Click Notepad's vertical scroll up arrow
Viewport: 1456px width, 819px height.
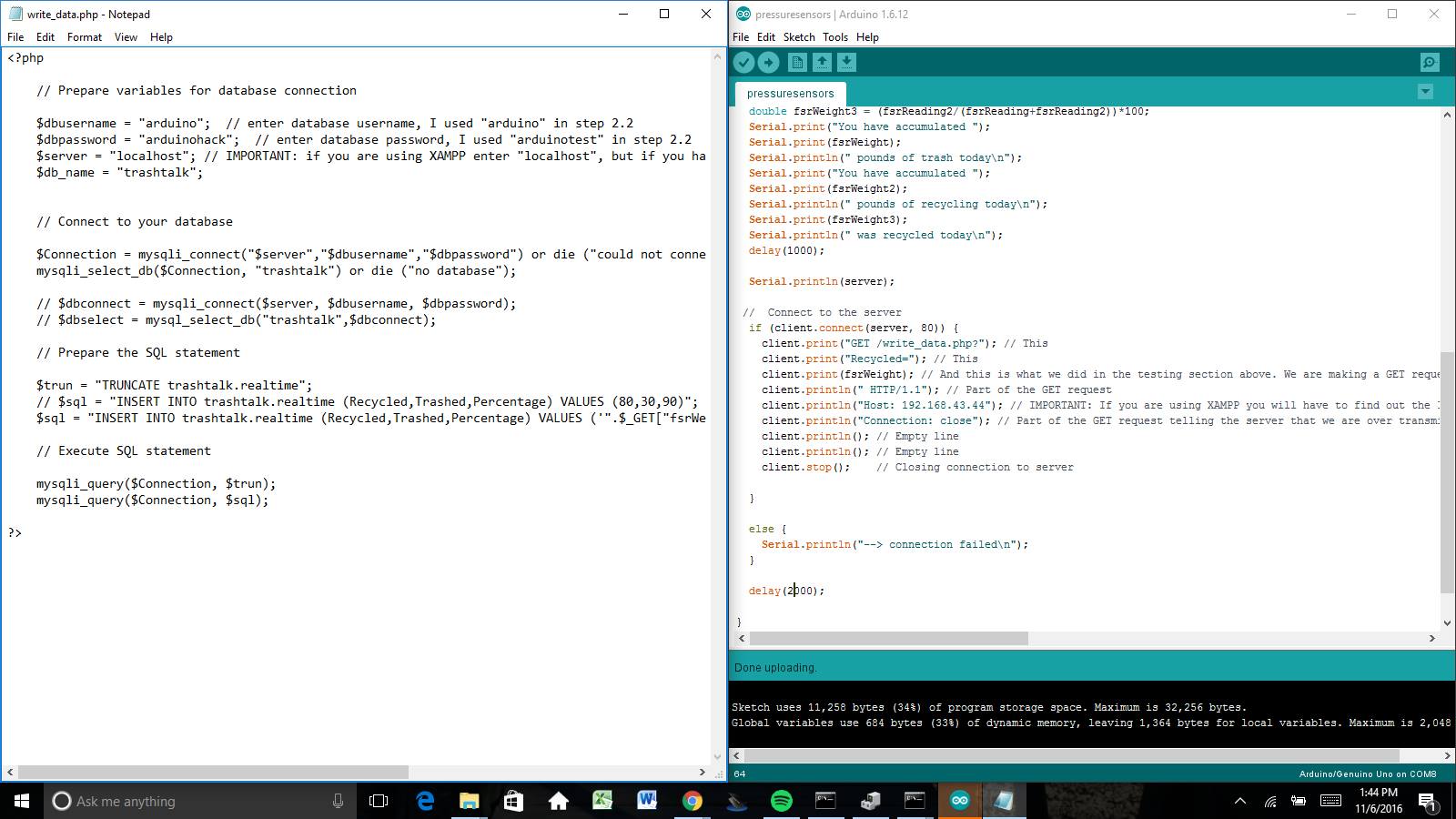[x=717, y=56]
